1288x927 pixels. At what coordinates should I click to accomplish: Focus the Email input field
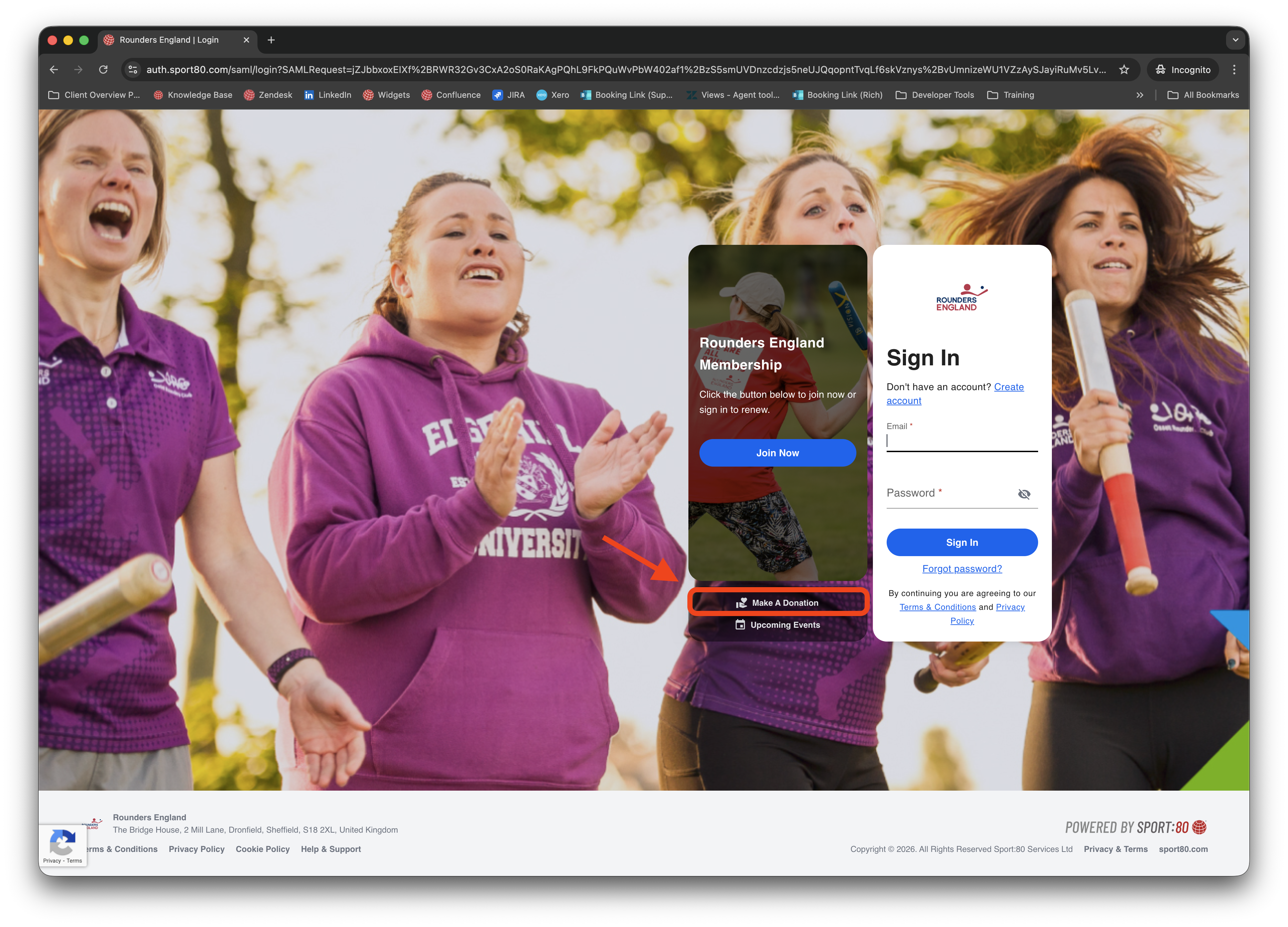click(961, 441)
